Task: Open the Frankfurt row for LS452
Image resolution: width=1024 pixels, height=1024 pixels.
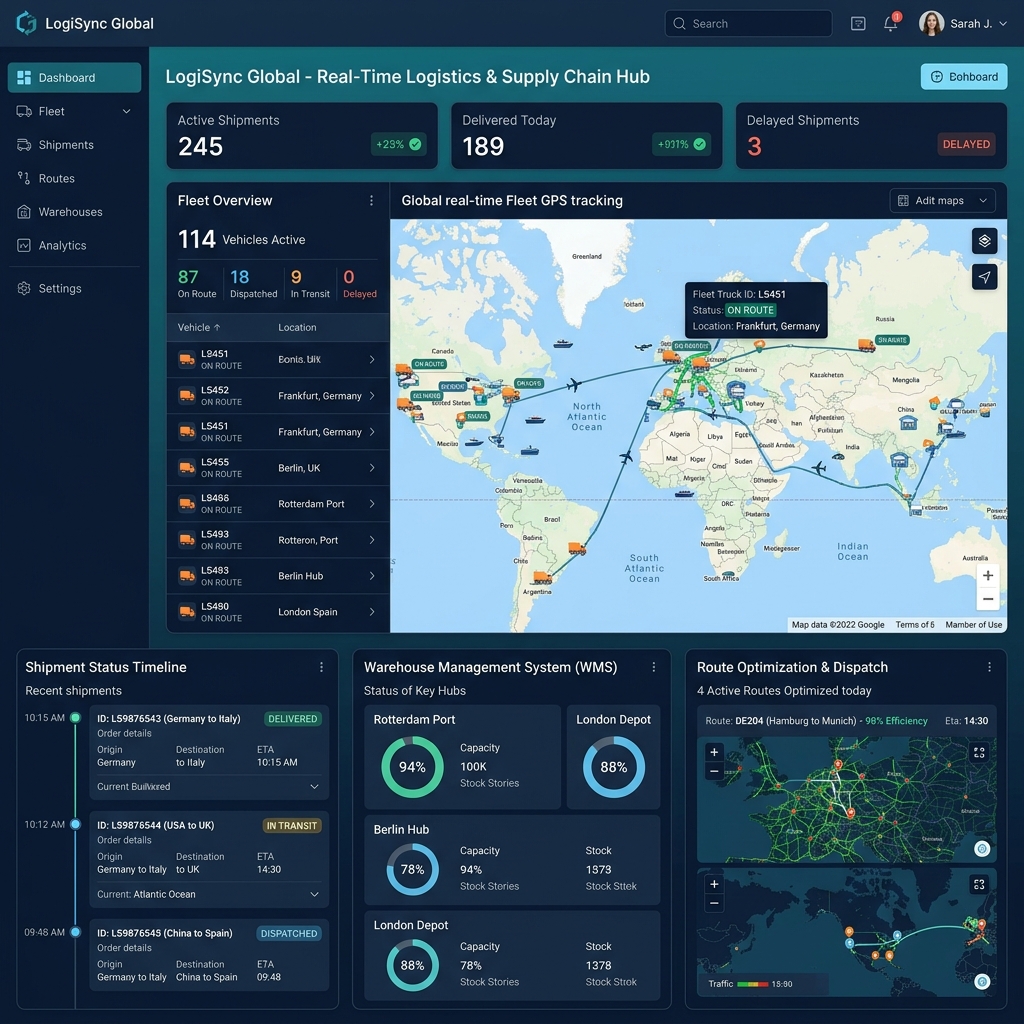Action: click(x=278, y=396)
